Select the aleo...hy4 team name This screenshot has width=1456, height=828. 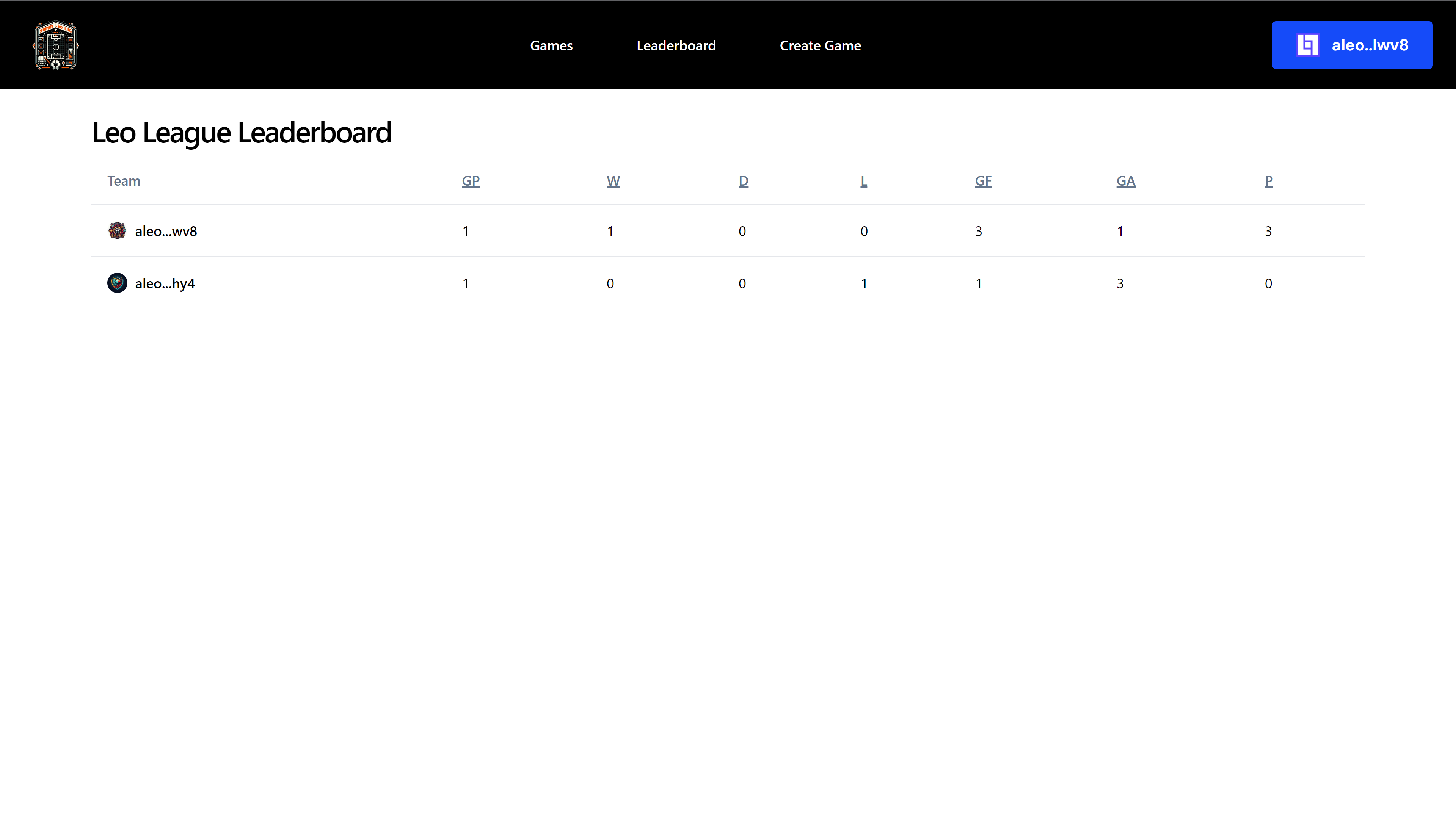(165, 284)
